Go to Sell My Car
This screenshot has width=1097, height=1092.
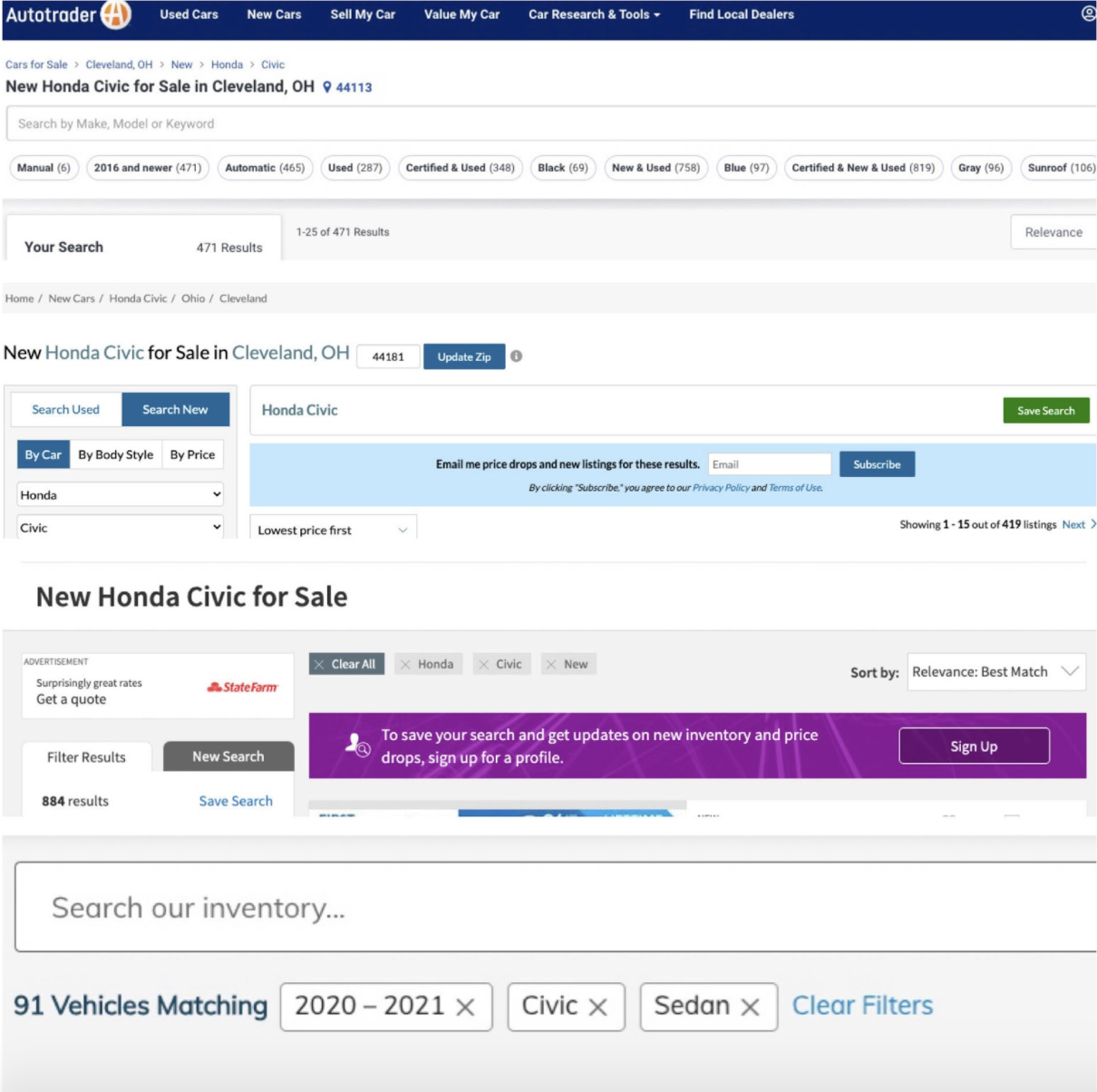[363, 15]
